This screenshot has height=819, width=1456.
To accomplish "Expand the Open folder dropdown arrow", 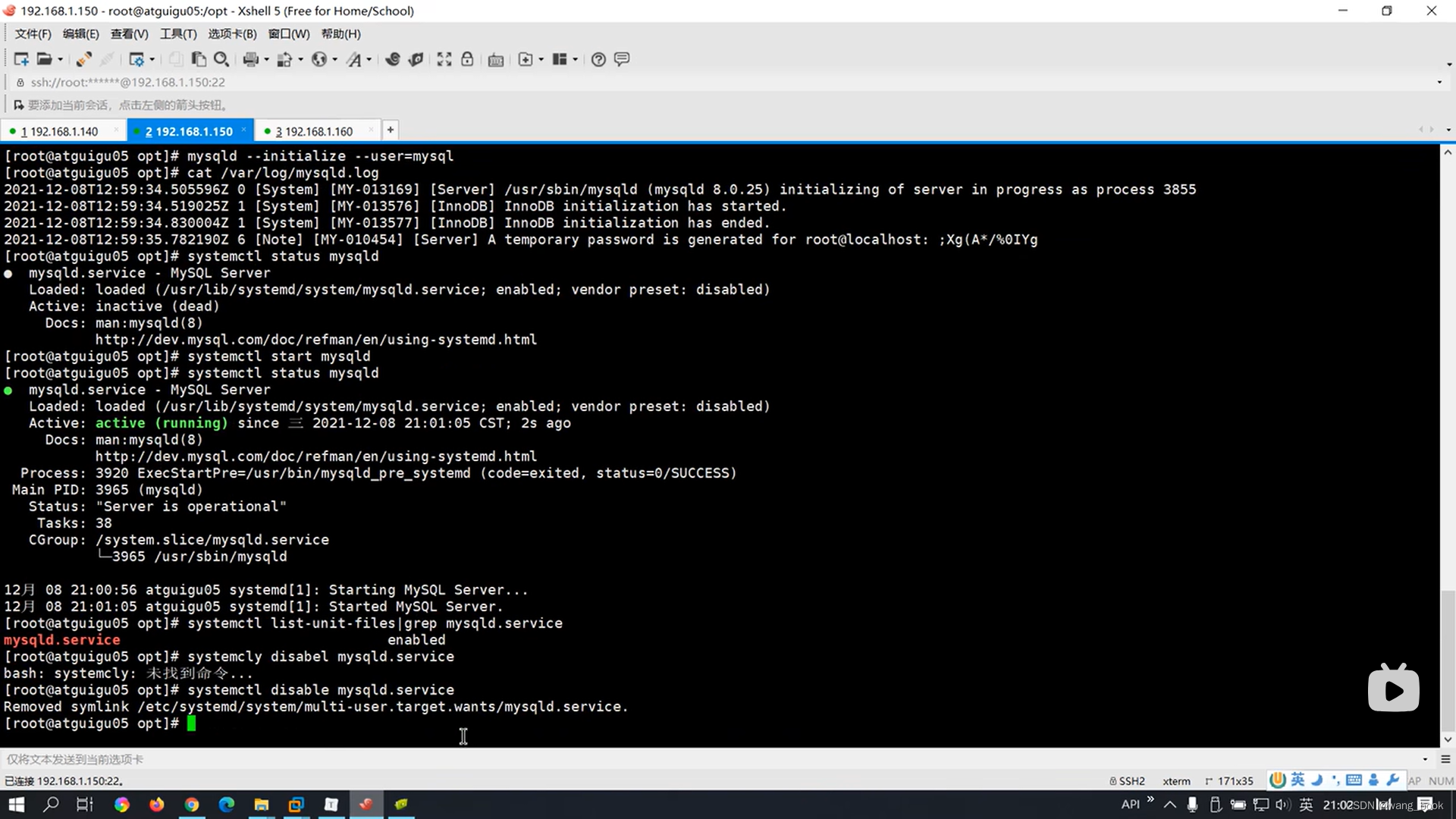I will tap(61, 59).
